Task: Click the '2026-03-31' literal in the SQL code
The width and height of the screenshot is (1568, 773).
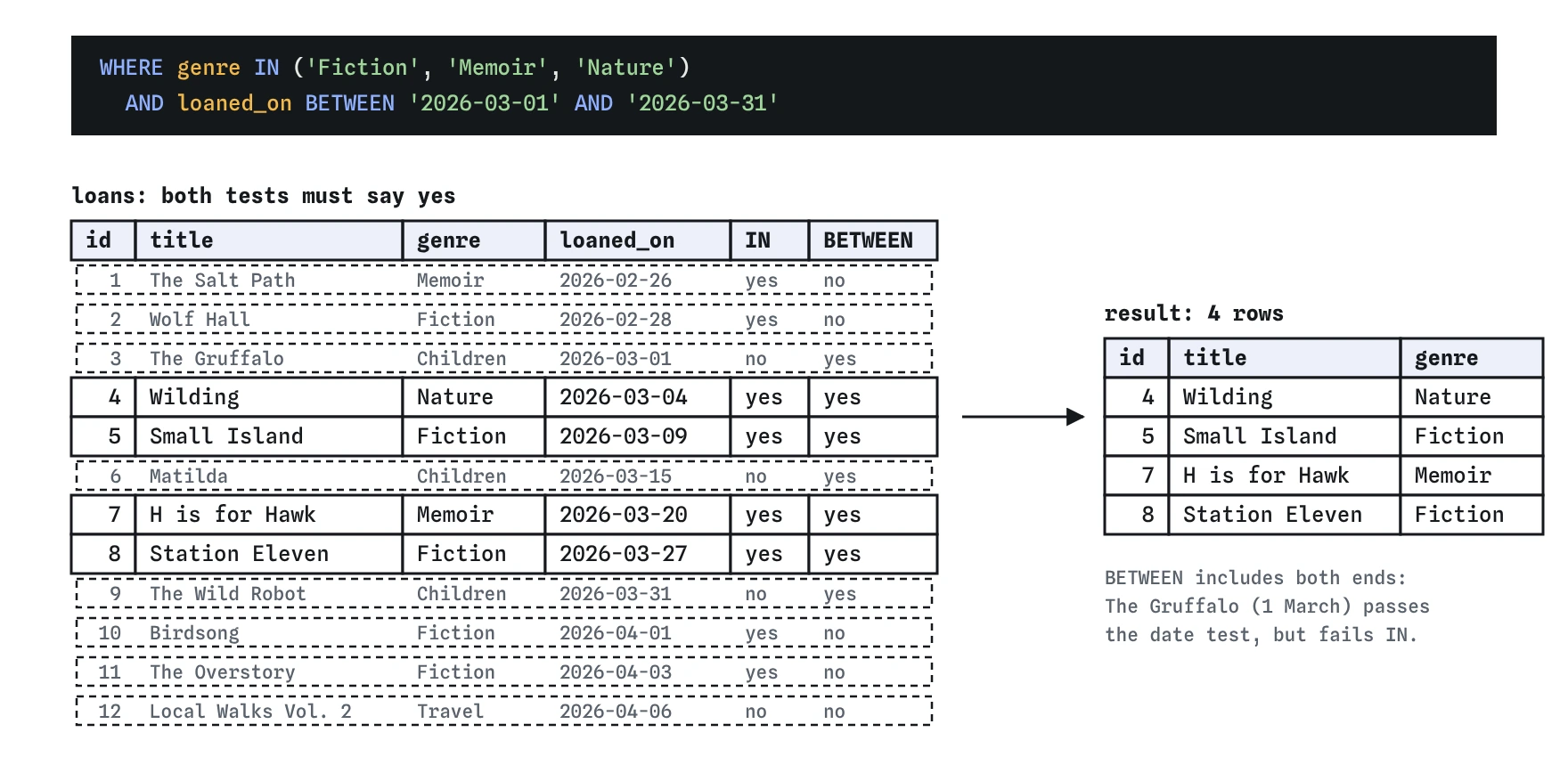Action: click(x=703, y=103)
